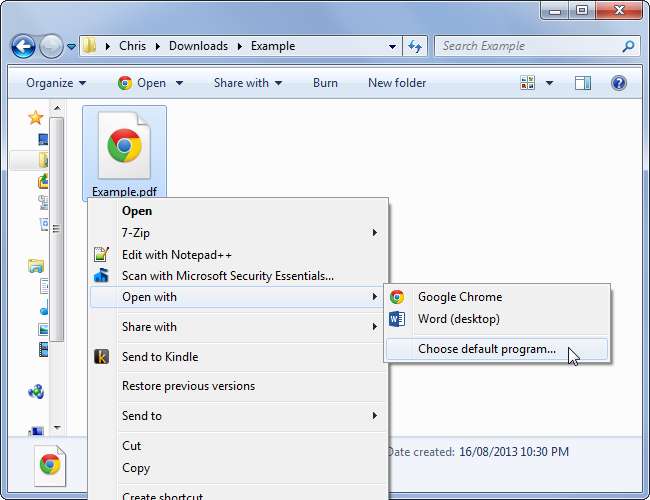Choose Copy in the context menu
Viewport: 650px width, 500px height.
tap(239, 468)
